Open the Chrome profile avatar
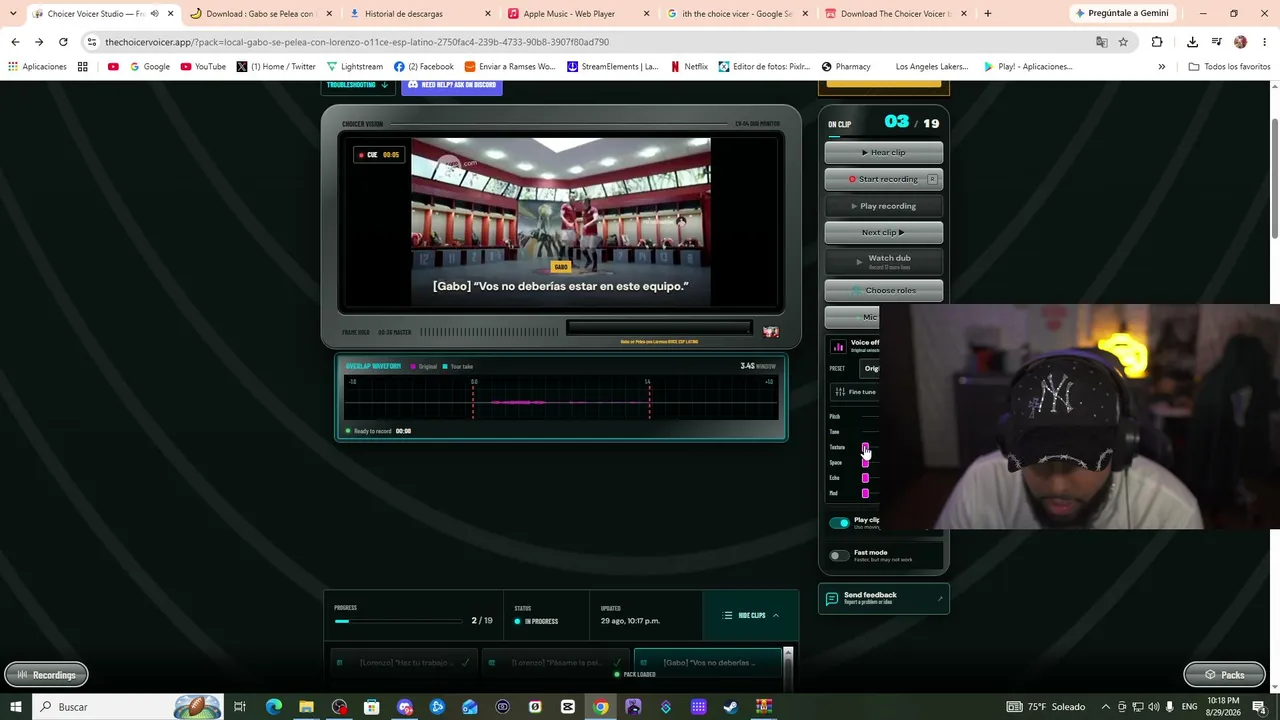The image size is (1280, 720). pos(1240,42)
